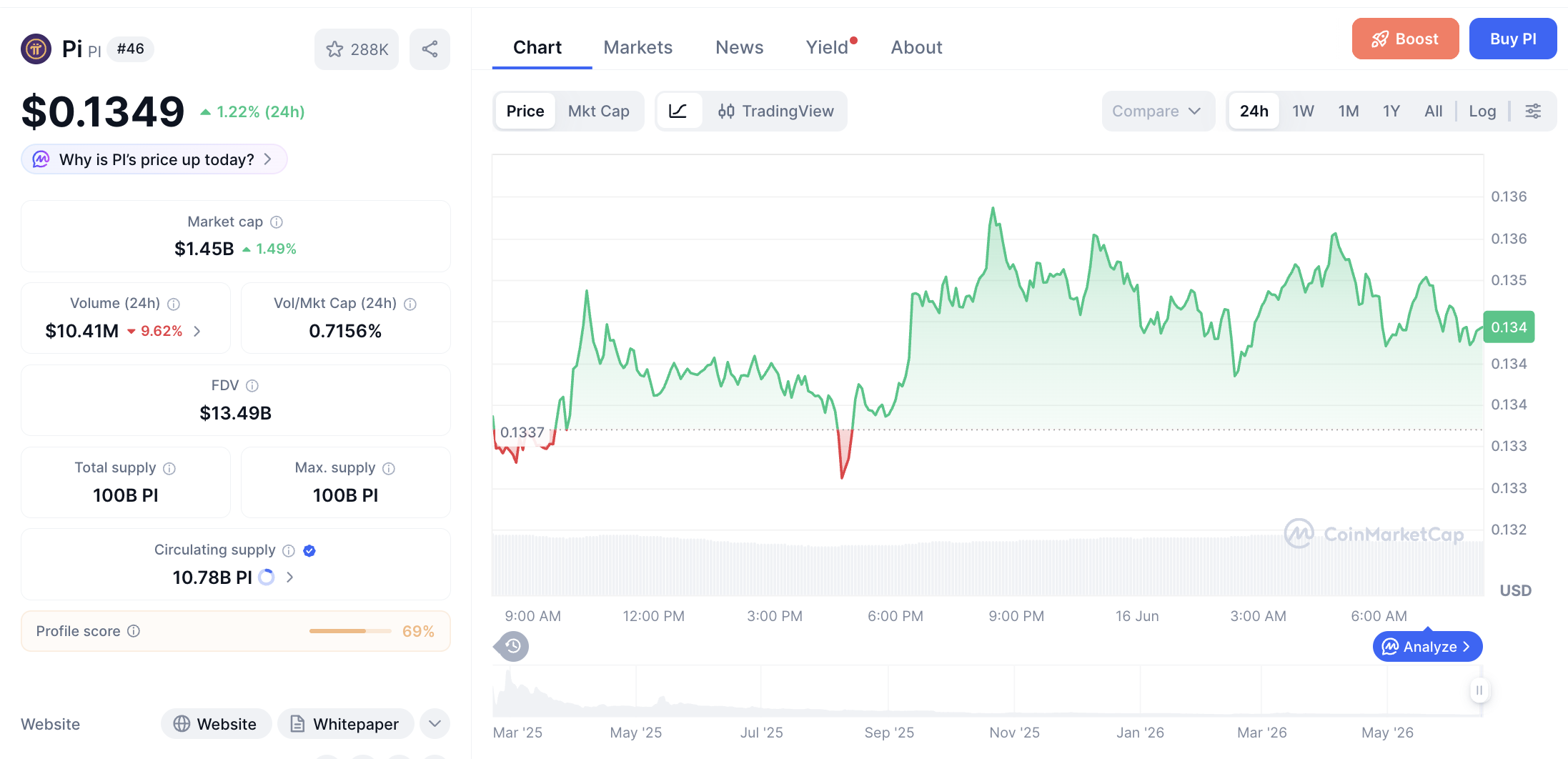The height and width of the screenshot is (759, 1568).
Task: Click the verified badge by Circulating supply
Action: 309,550
